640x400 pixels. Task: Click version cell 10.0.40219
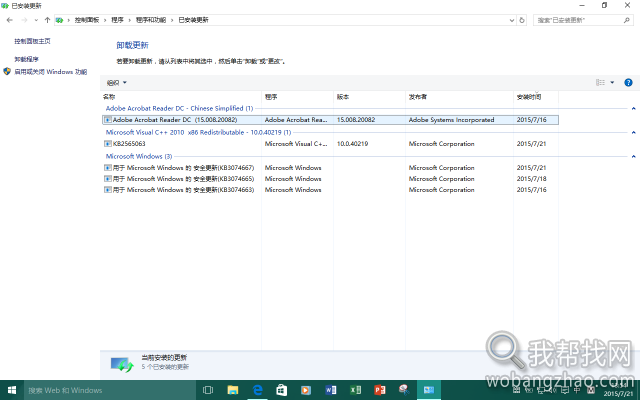point(353,144)
